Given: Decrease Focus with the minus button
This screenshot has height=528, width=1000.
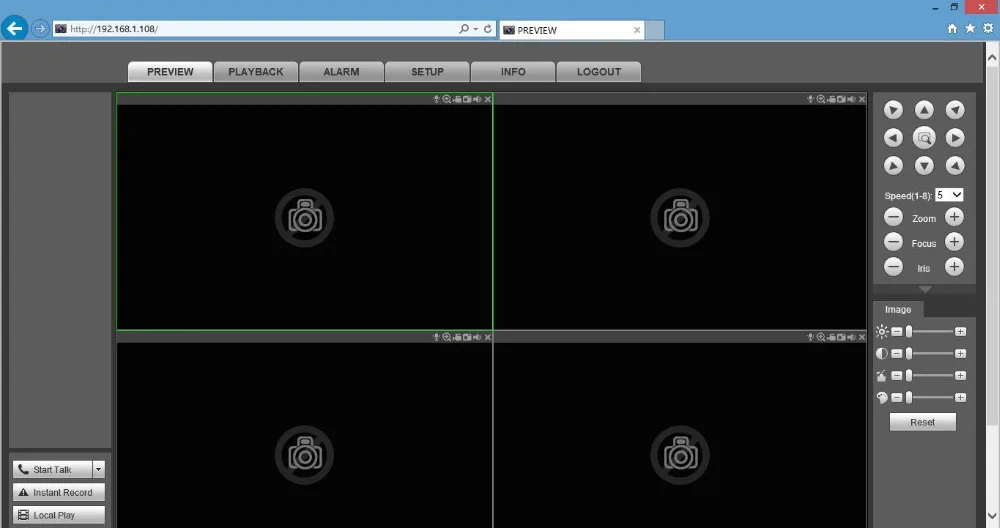Looking at the screenshot, I should tap(893, 242).
